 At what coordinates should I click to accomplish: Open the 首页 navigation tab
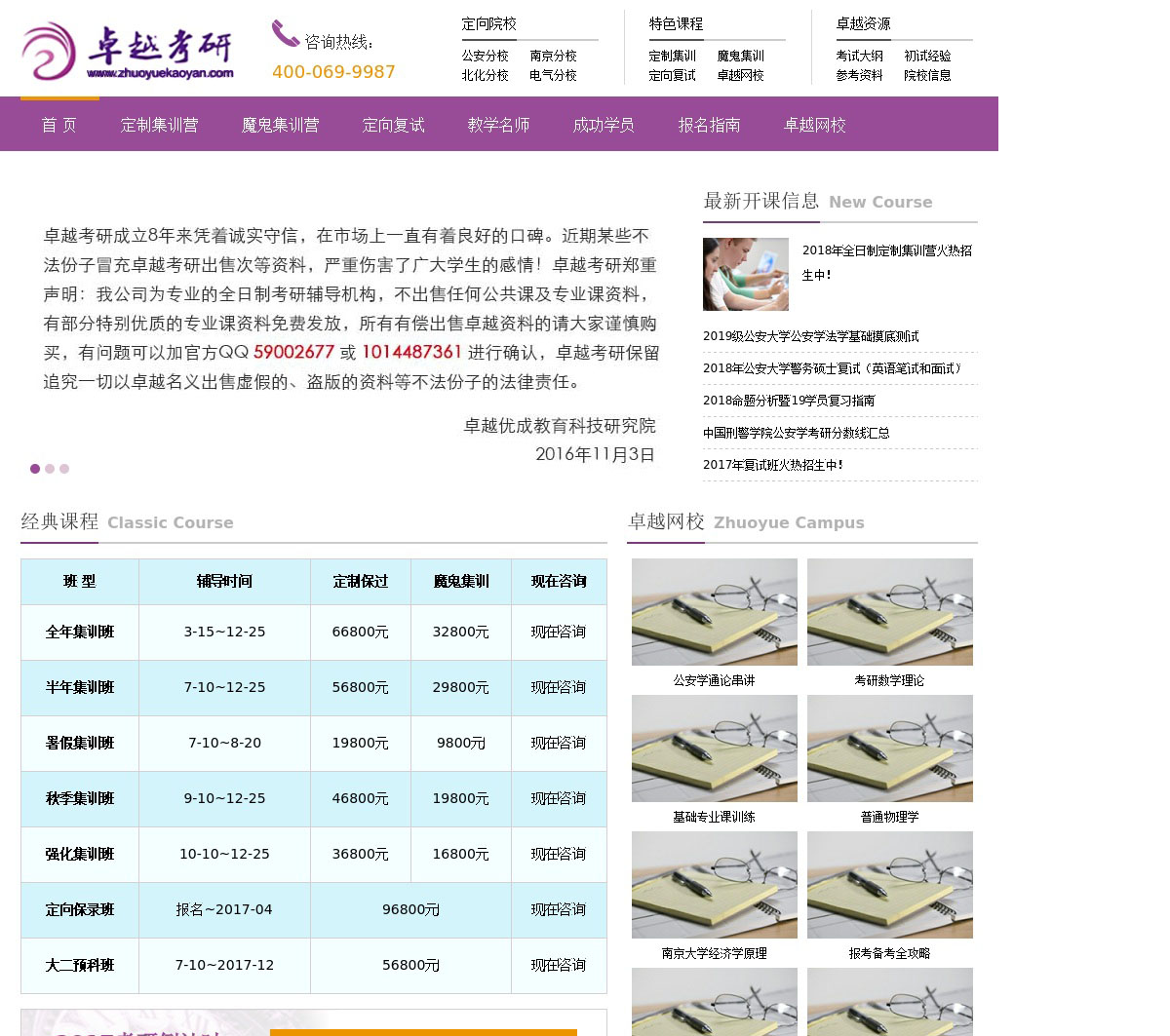[58, 125]
